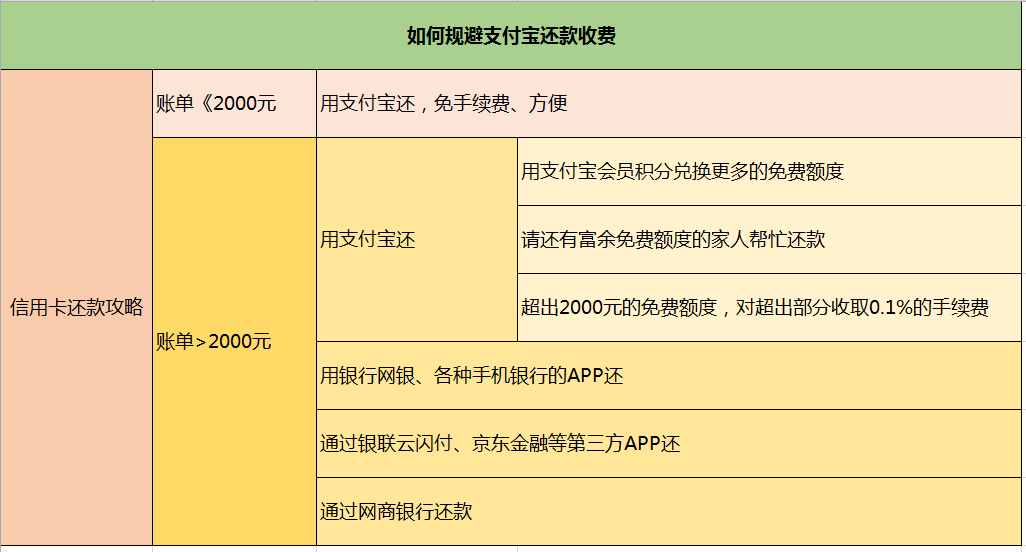
Task: Select 通过银联云闪付、京东金融等第三方APP还 cell
Action: [x=669, y=443]
